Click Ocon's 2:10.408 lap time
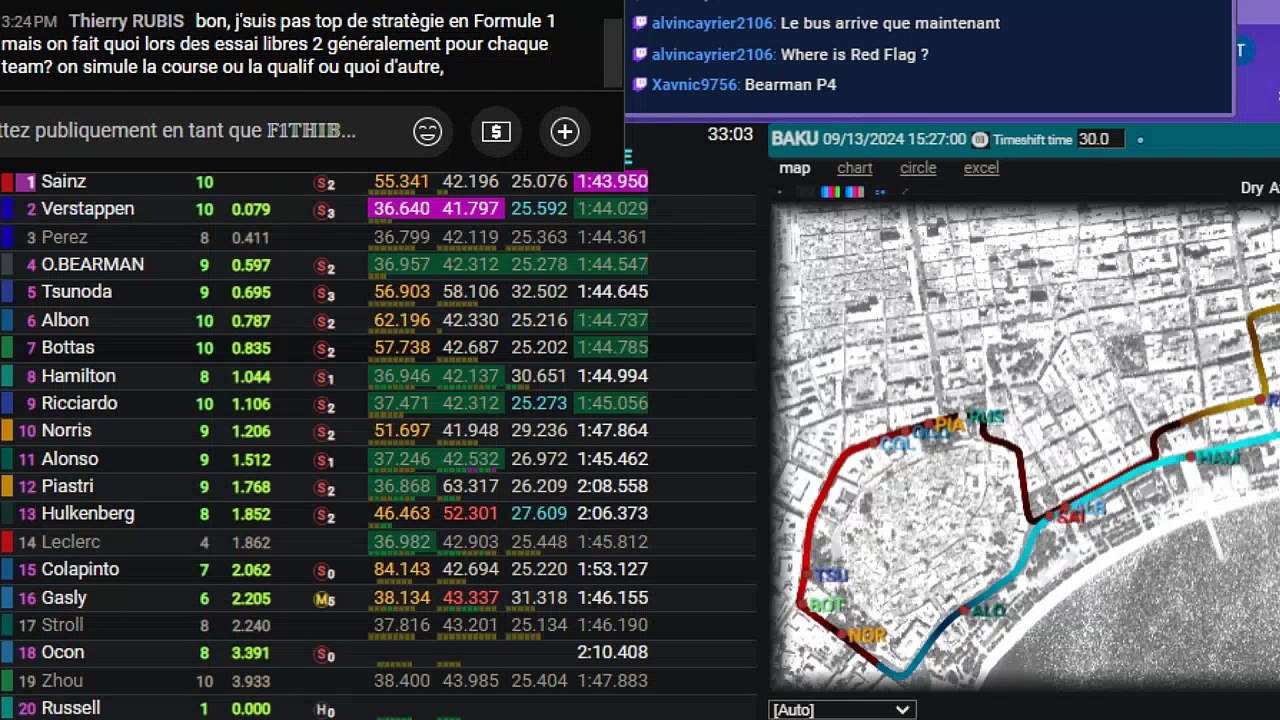This screenshot has width=1280, height=720. tap(613, 653)
